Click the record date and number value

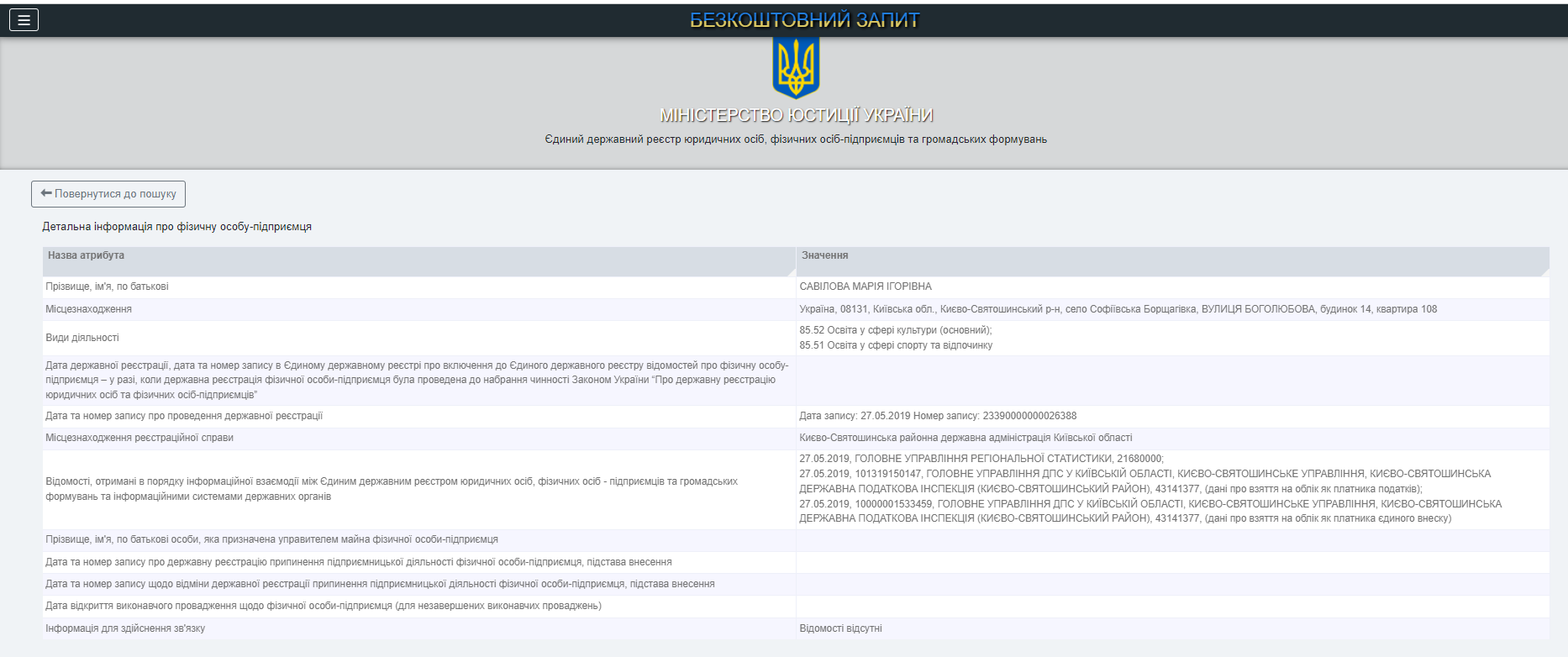pos(937,416)
